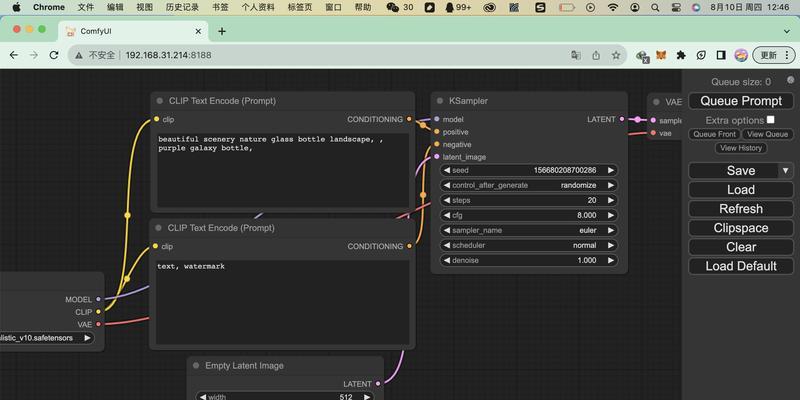
Task: Collapse the VAE Decode node dot
Action: coord(656,102)
